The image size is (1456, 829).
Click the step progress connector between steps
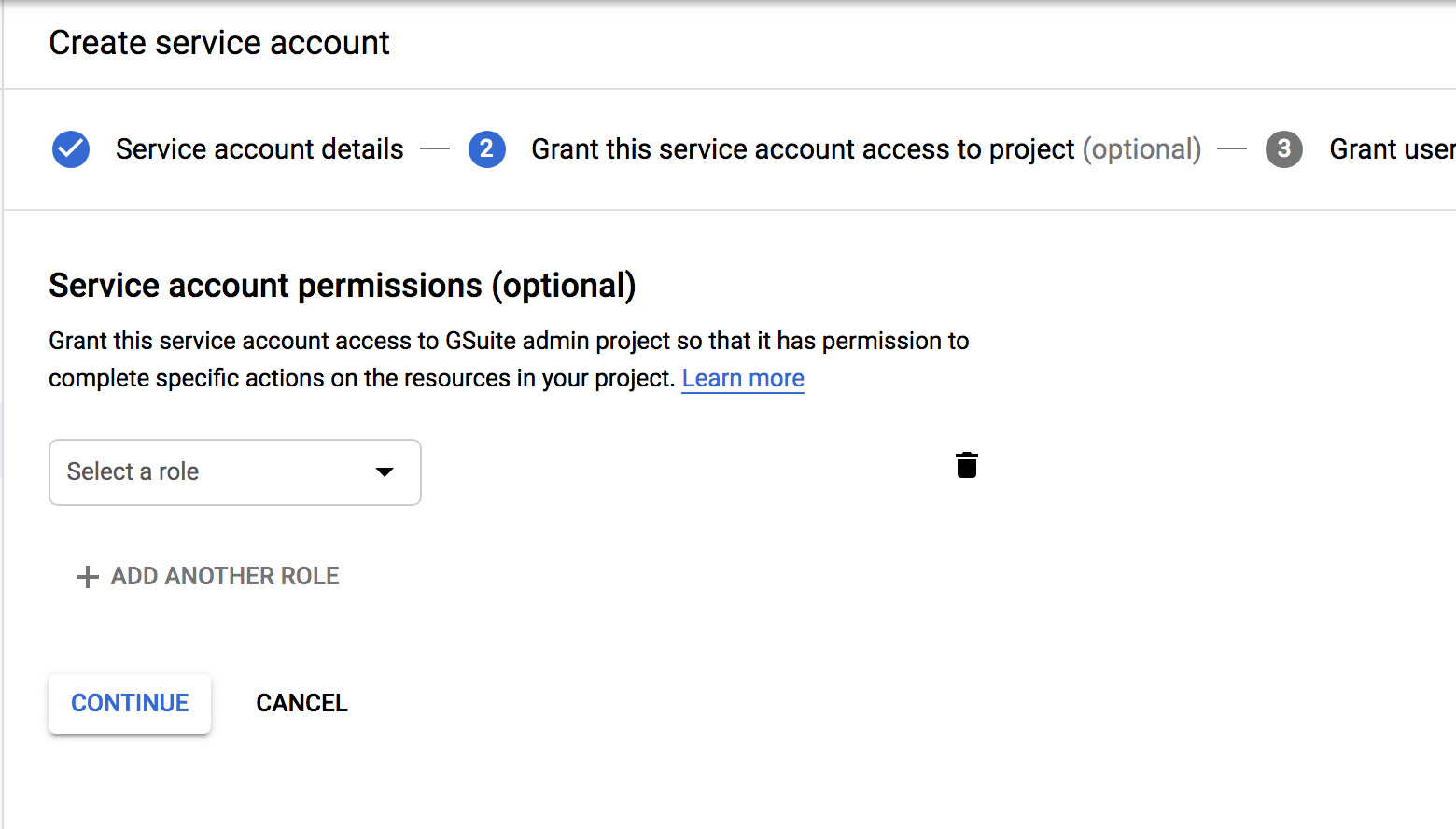click(435, 149)
